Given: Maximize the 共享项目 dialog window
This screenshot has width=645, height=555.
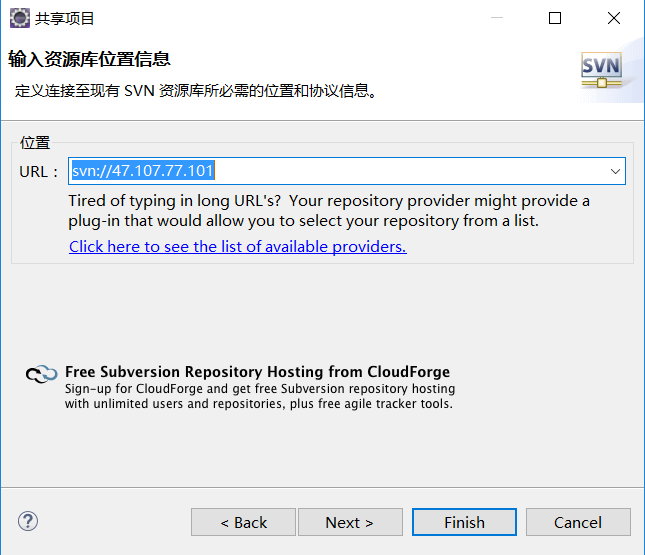Looking at the screenshot, I should tap(555, 18).
